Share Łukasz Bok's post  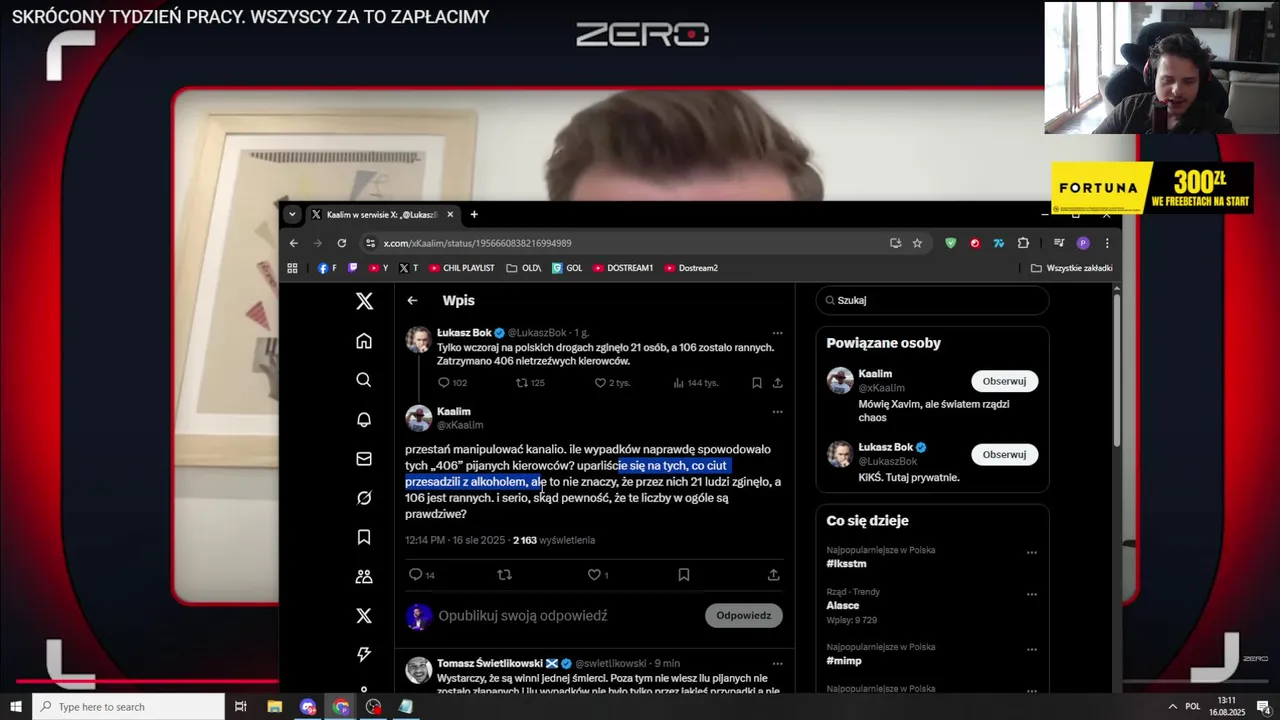(x=777, y=383)
